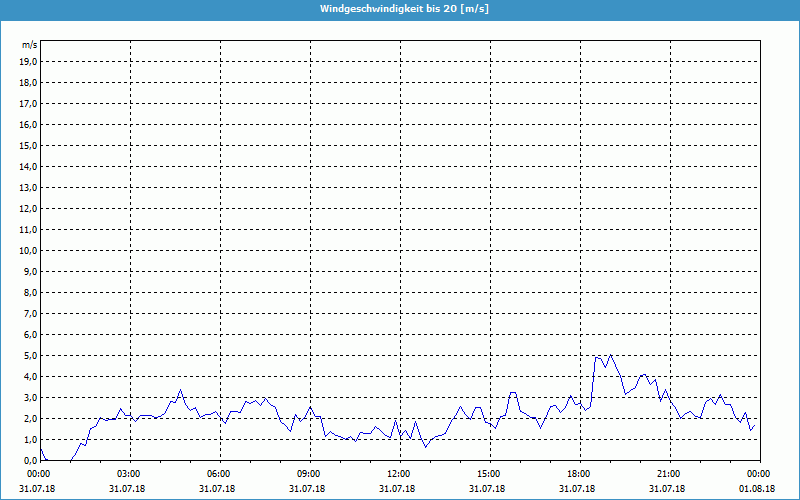This screenshot has height=500, width=800.
Task: Click the 15:00 time axis label
Action: tap(488, 474)
